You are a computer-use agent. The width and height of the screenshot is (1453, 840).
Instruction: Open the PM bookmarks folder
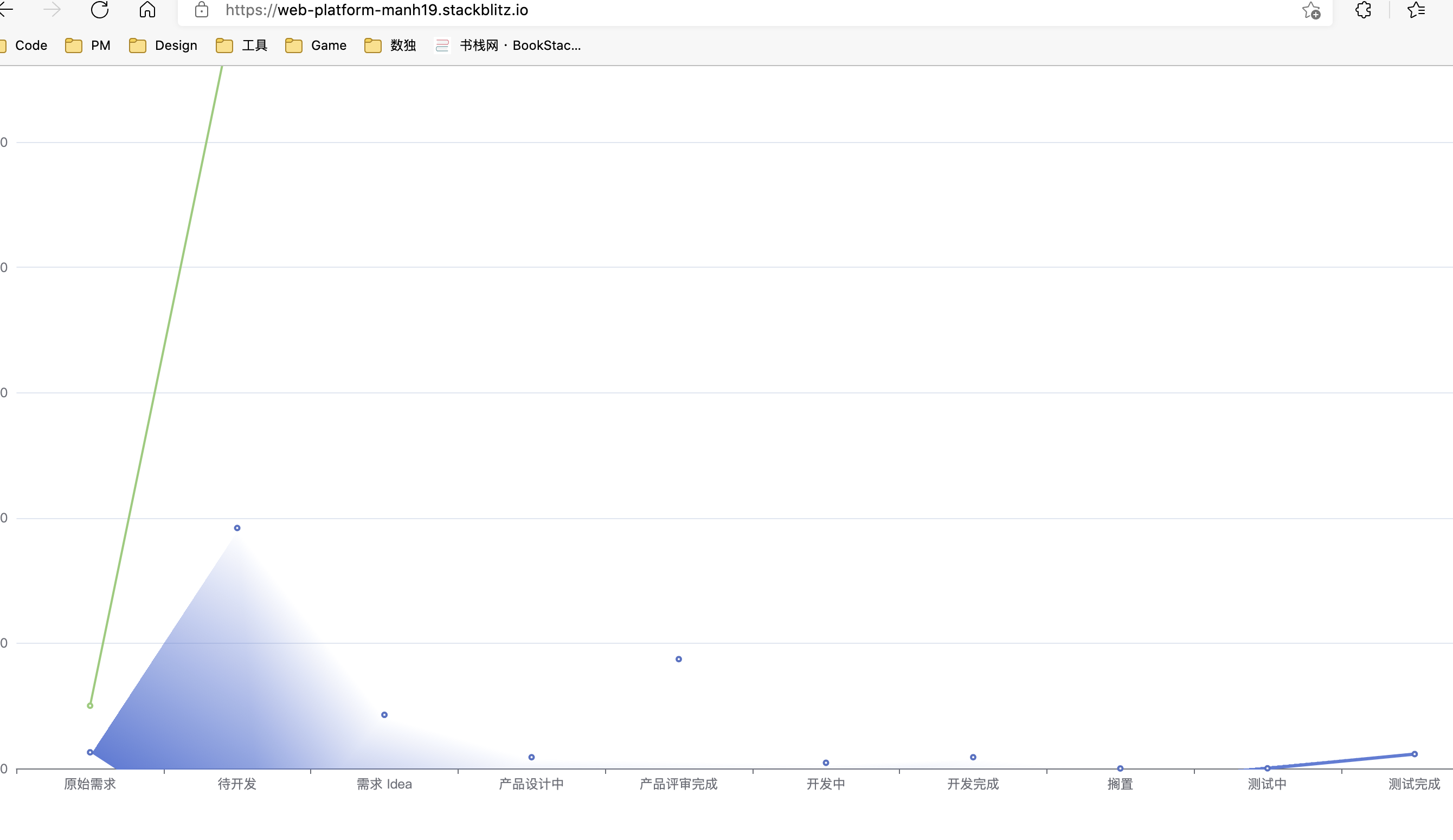[x=88, y=45]
